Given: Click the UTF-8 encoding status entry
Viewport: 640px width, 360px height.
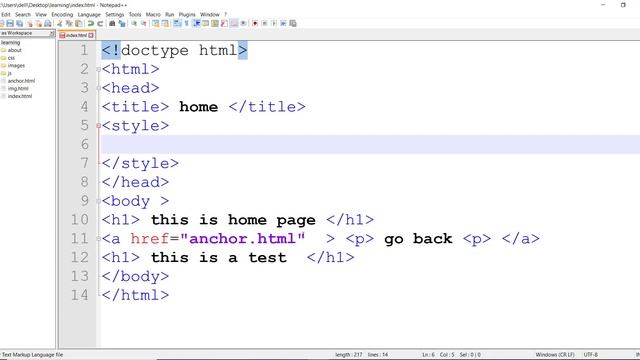Looking at the screenshot, I should tap(591, 355).
